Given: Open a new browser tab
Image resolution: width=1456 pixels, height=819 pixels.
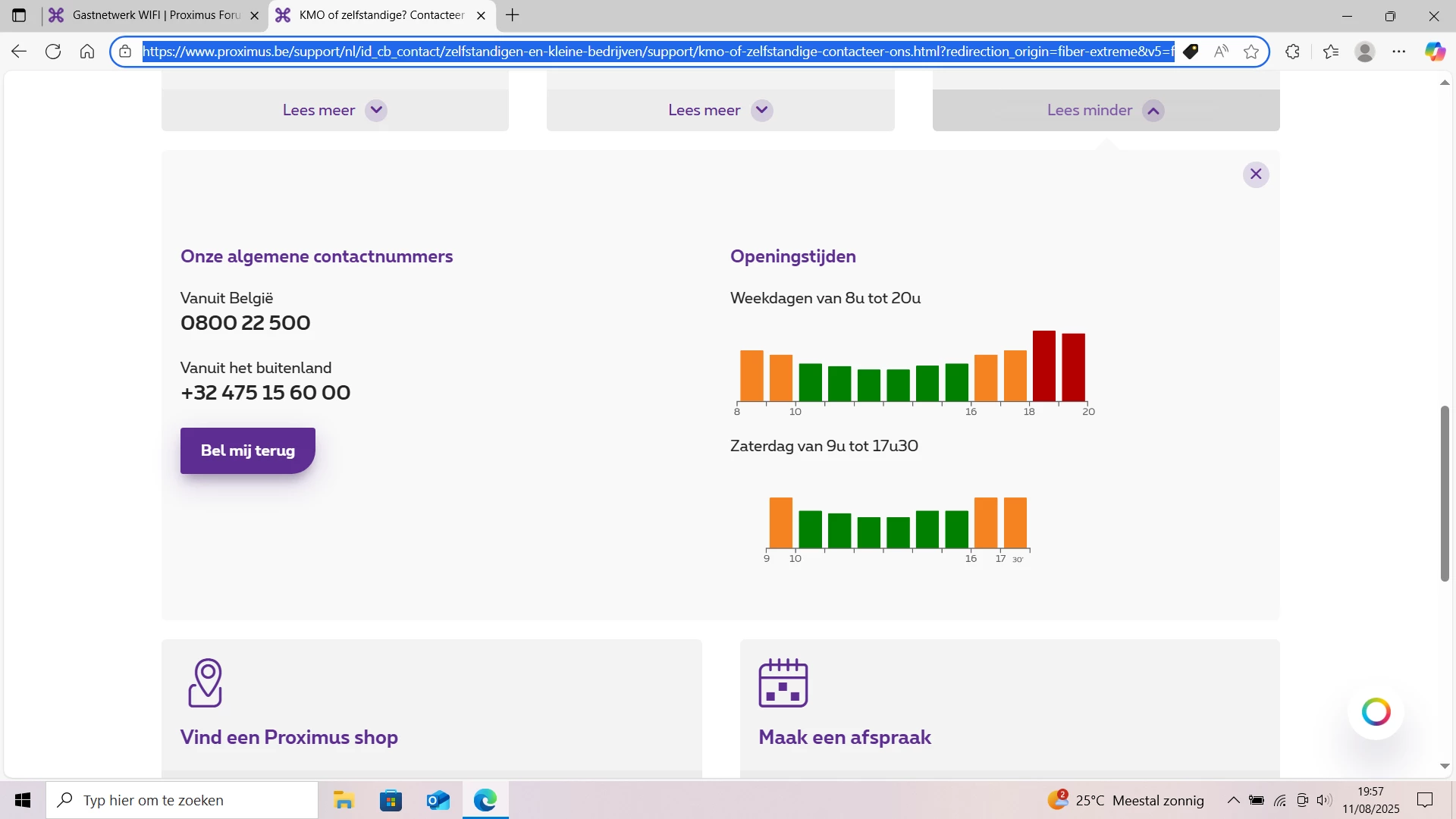Looking at the screenshot, I should click(513, 15).
